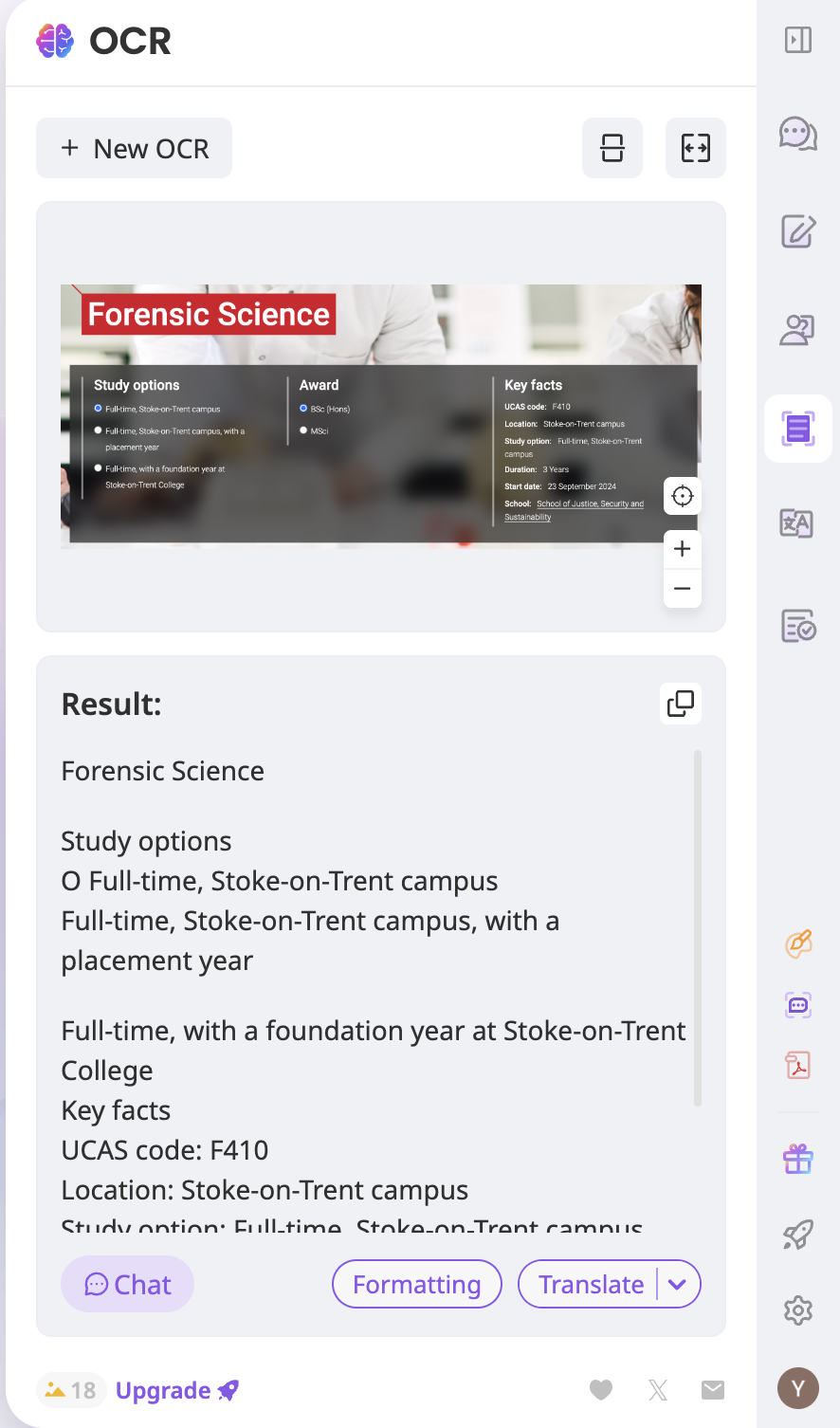Click the OCR icon in the sidebar
This screenshot has height=1428, width=840.
pos(798,429)
